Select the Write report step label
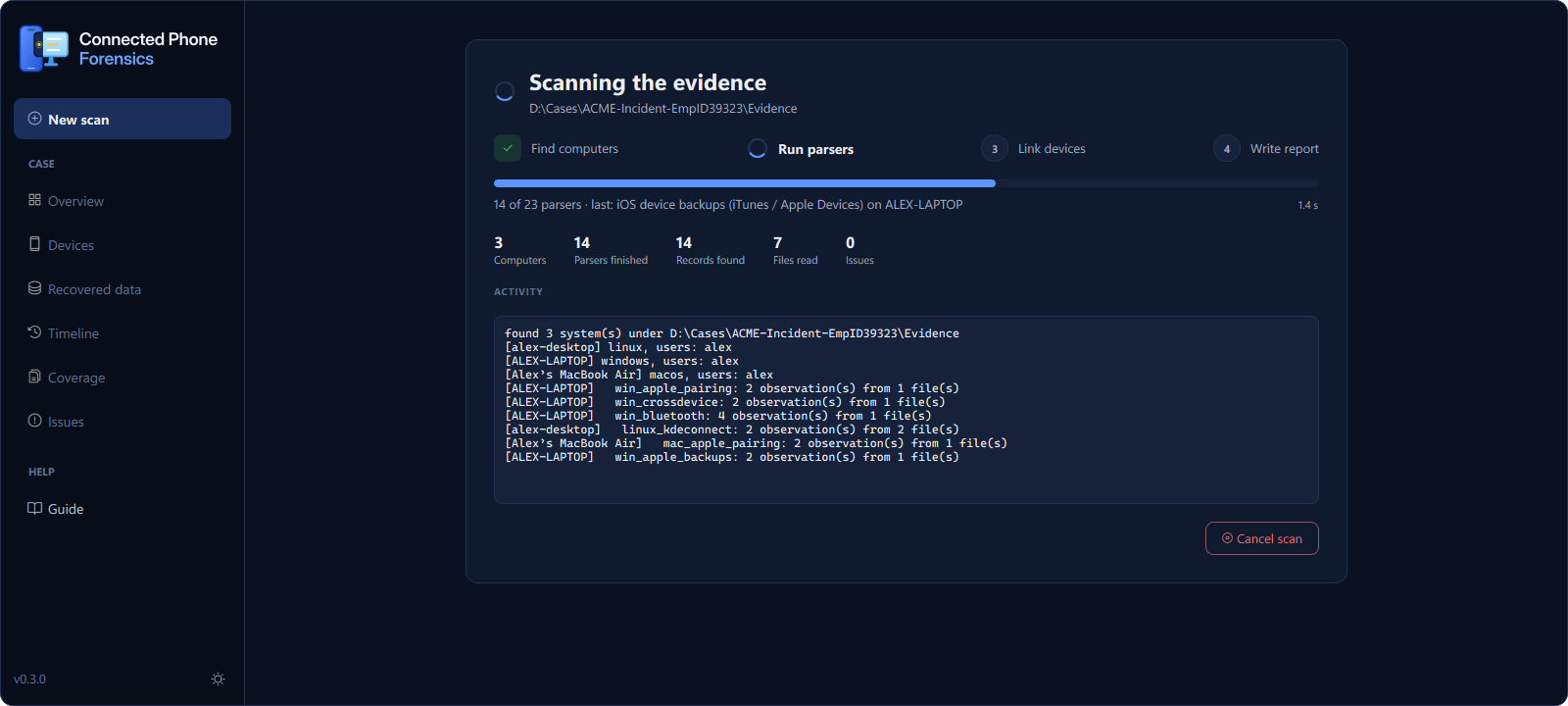The width and height of the screenshot is (1568, 706). click(x=1285, y=149)
